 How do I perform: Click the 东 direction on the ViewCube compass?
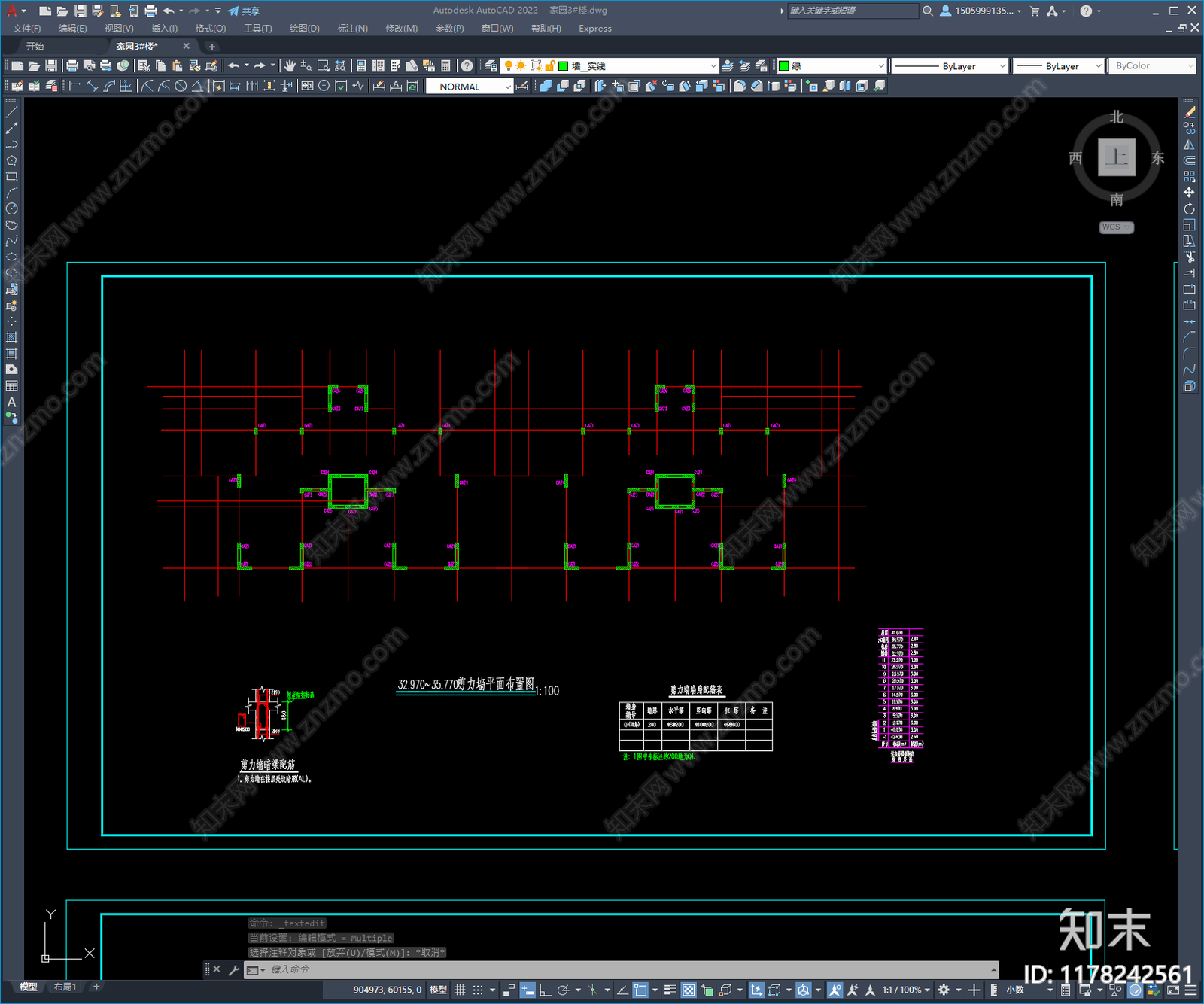click(1157, 157)
